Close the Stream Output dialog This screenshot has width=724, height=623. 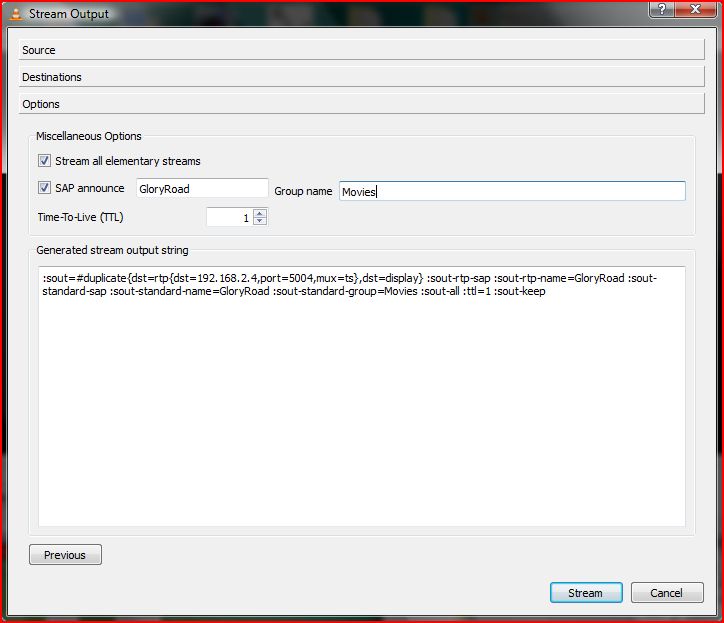pyautogui.click(x=695, y=11)
